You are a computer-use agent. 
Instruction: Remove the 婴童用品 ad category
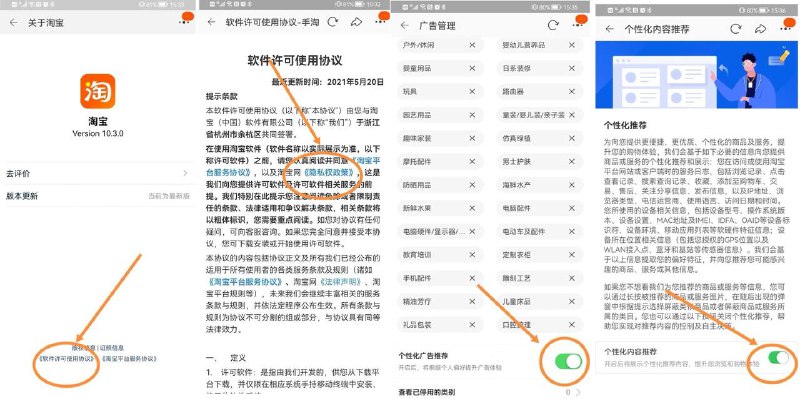472,68
